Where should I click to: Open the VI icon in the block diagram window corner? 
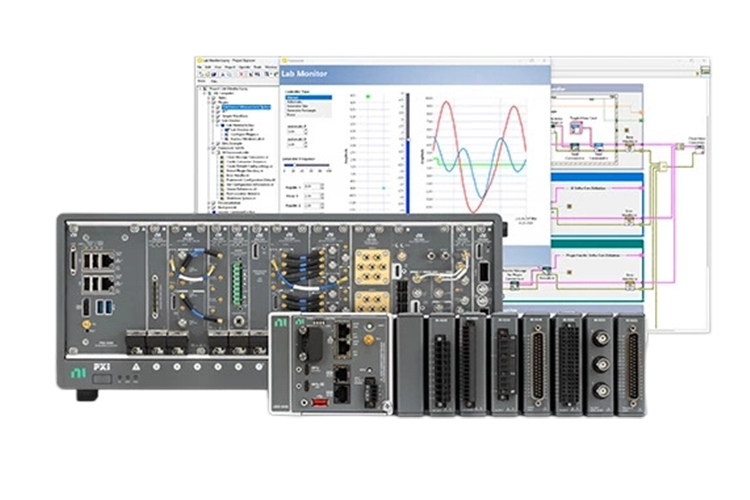coord(705,71)
